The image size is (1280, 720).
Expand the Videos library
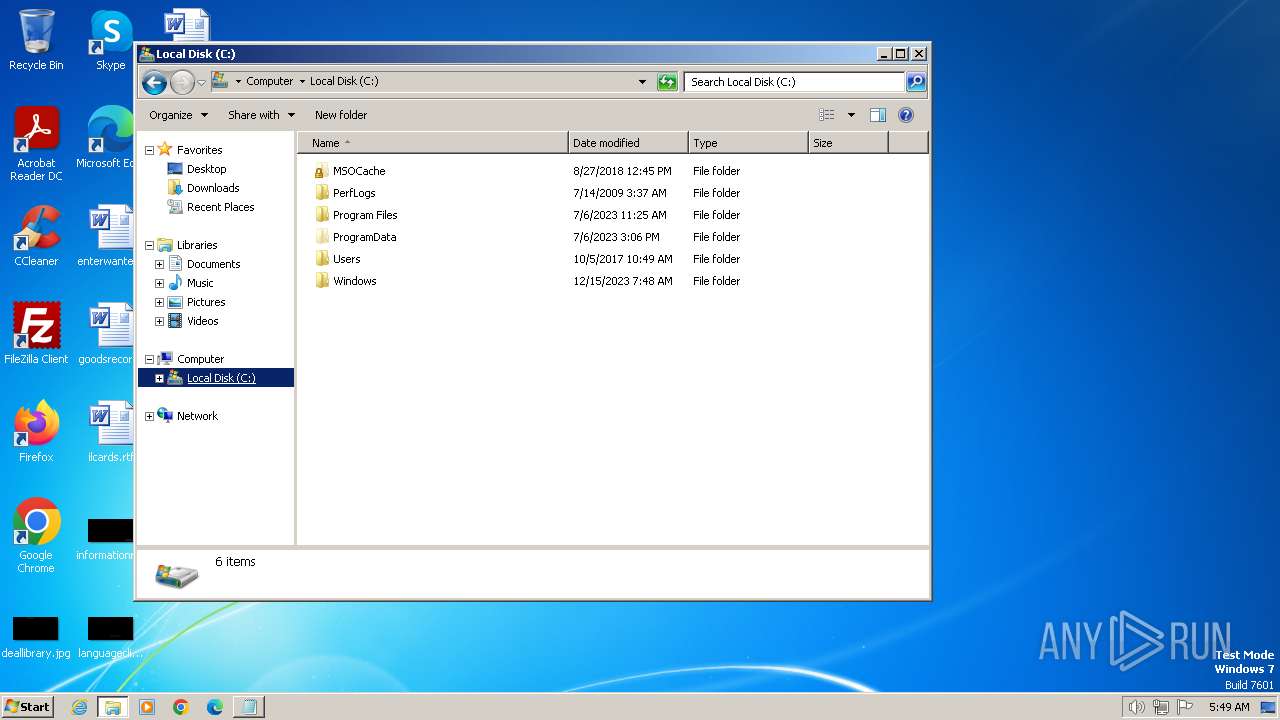159,321
